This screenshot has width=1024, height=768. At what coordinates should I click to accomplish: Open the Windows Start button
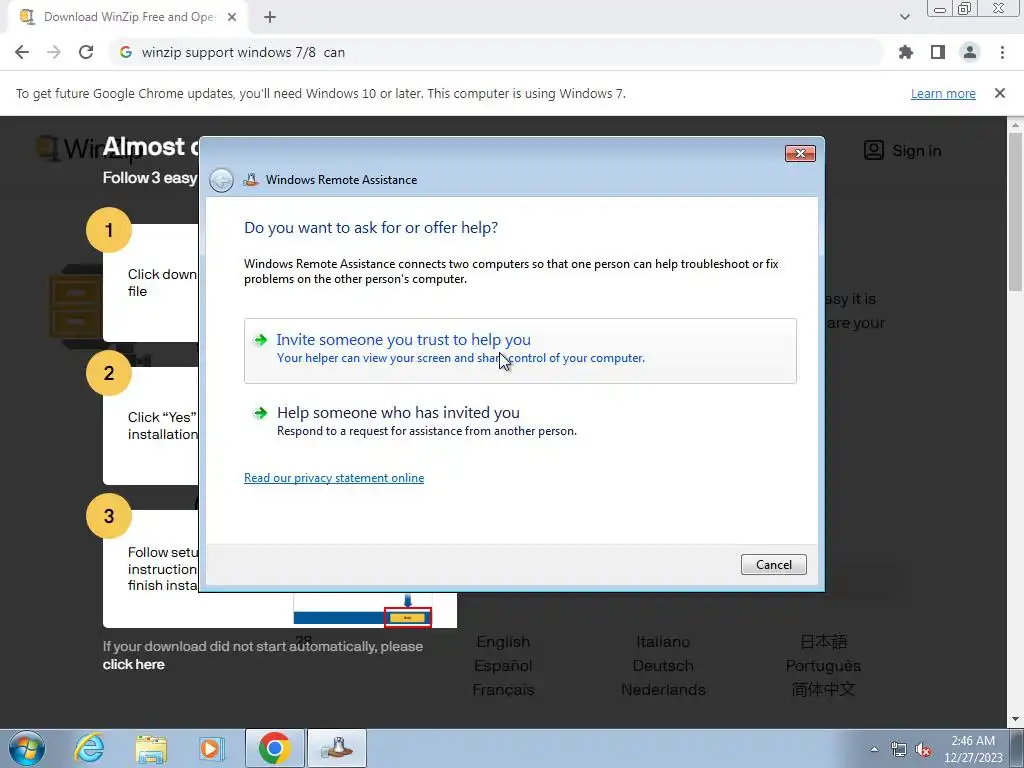coord(27,748)
